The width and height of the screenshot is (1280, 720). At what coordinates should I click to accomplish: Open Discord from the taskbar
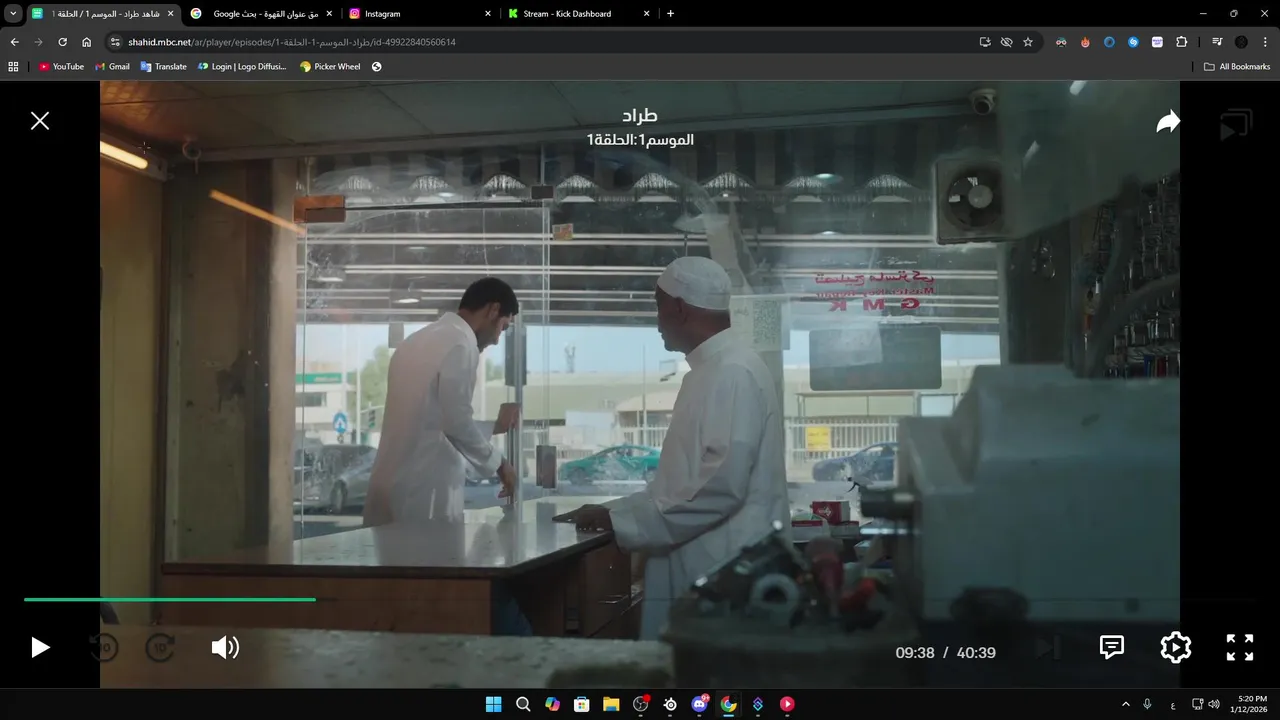pos(699,704)
